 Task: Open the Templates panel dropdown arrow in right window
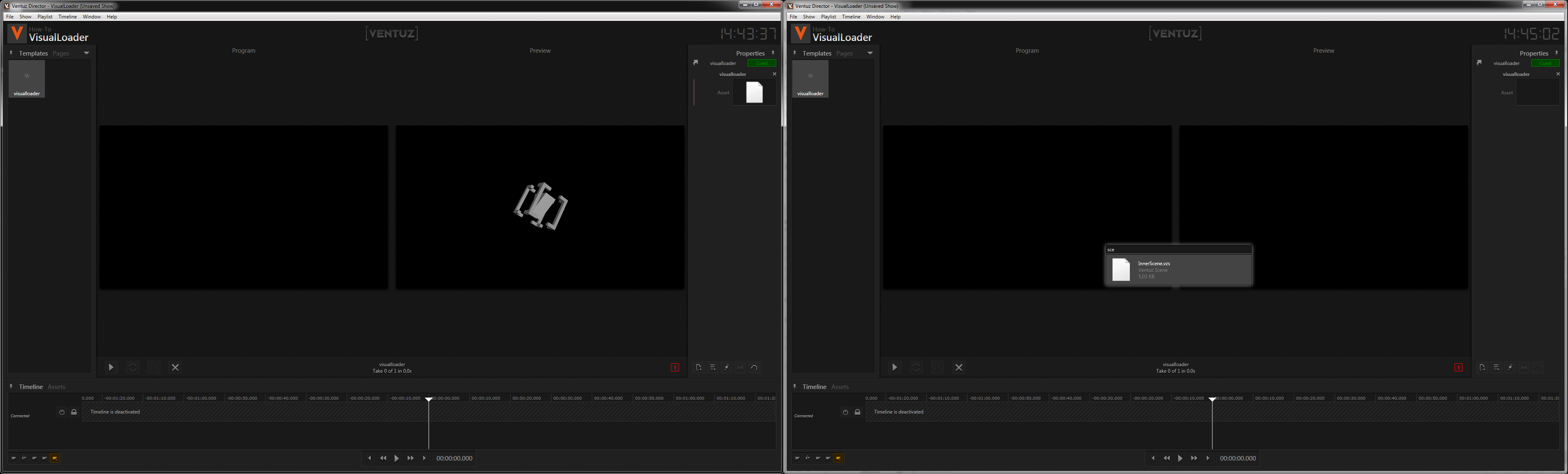(x=870, y=53)
